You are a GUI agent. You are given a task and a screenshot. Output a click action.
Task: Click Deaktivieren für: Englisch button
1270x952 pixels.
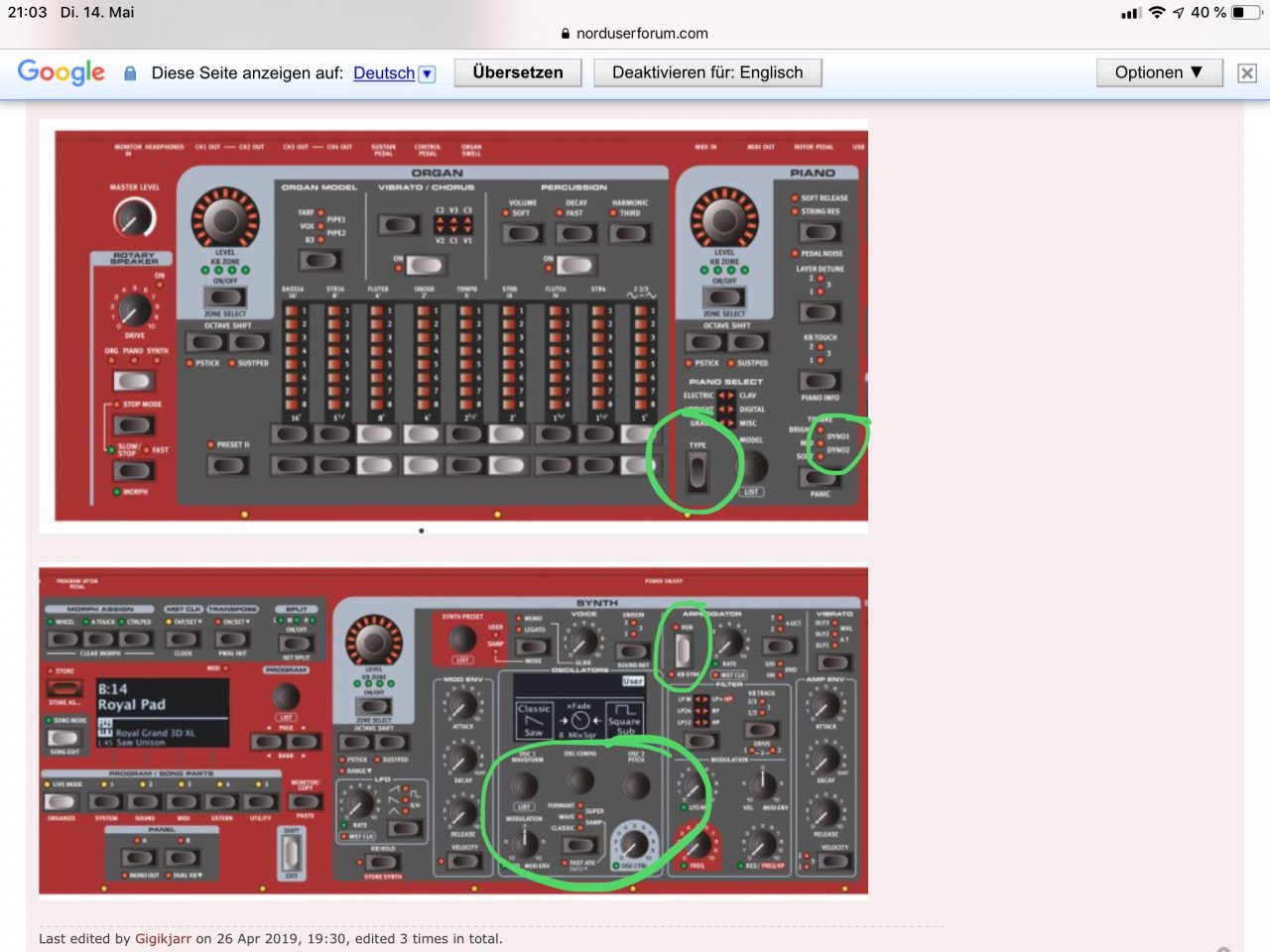tap(707, 72)
